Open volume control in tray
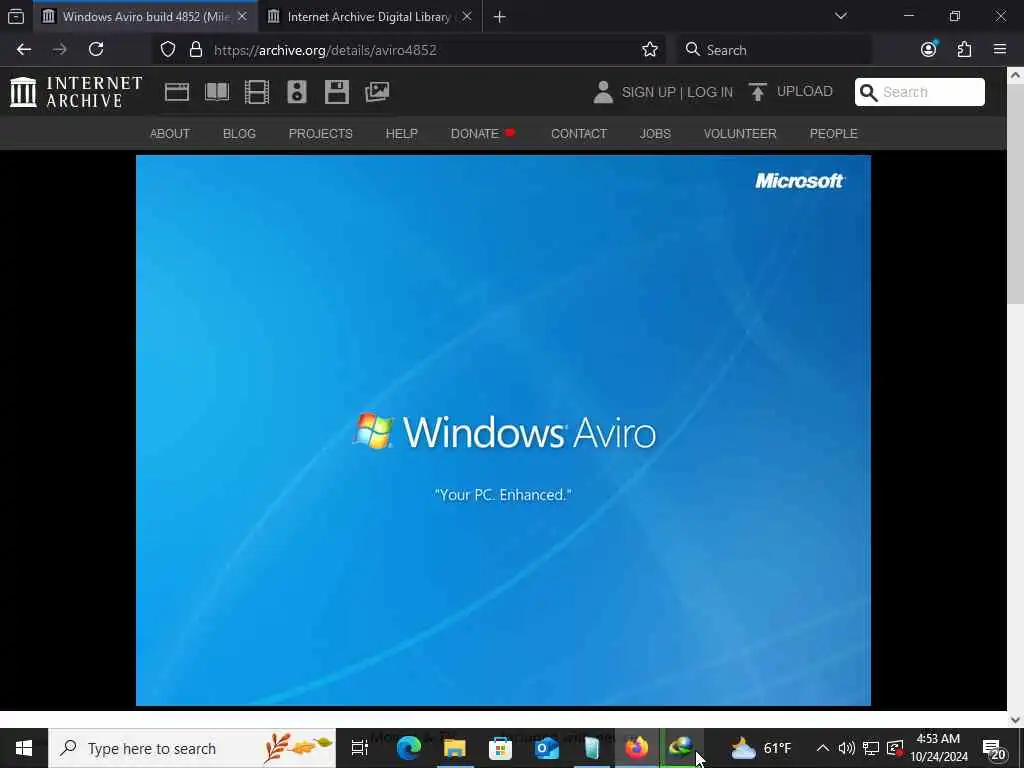1024x768 pixels. (x=846, y=748)
